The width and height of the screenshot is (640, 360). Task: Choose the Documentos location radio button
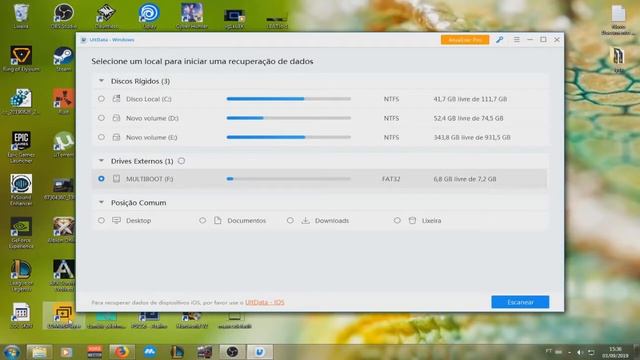tap(202, 220)
